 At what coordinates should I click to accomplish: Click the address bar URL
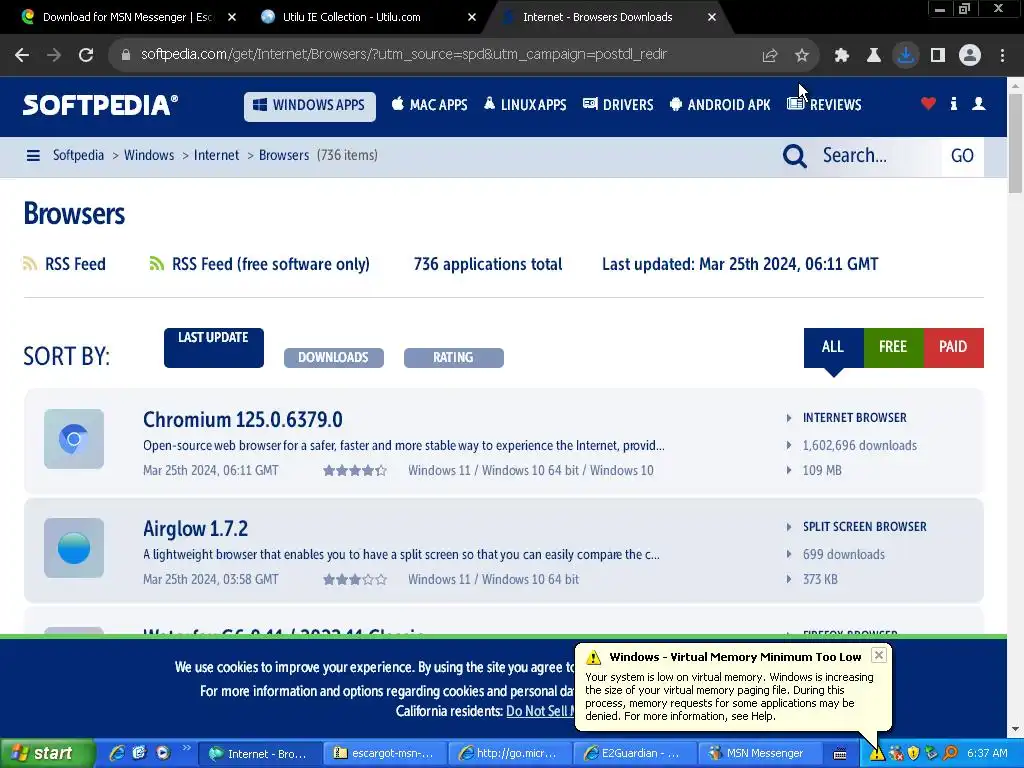point(404,55)
